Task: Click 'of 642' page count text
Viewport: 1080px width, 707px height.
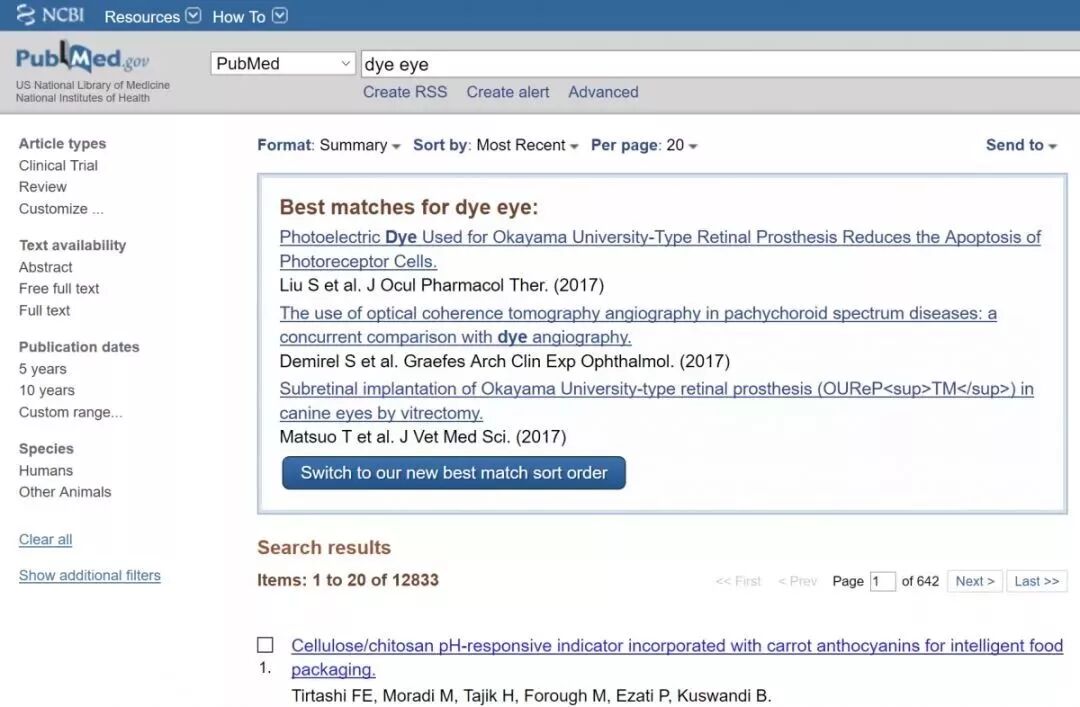Action: pos(920,581)
